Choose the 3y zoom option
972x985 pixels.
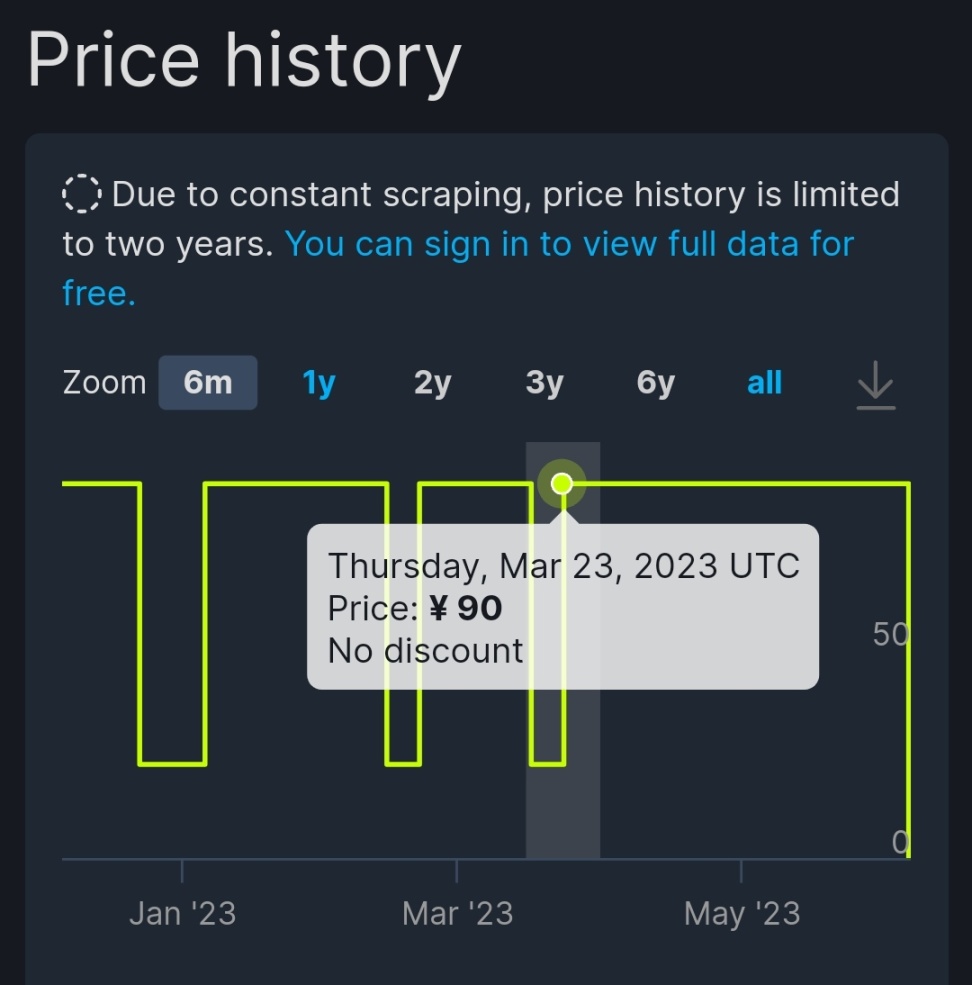point(544,383)
